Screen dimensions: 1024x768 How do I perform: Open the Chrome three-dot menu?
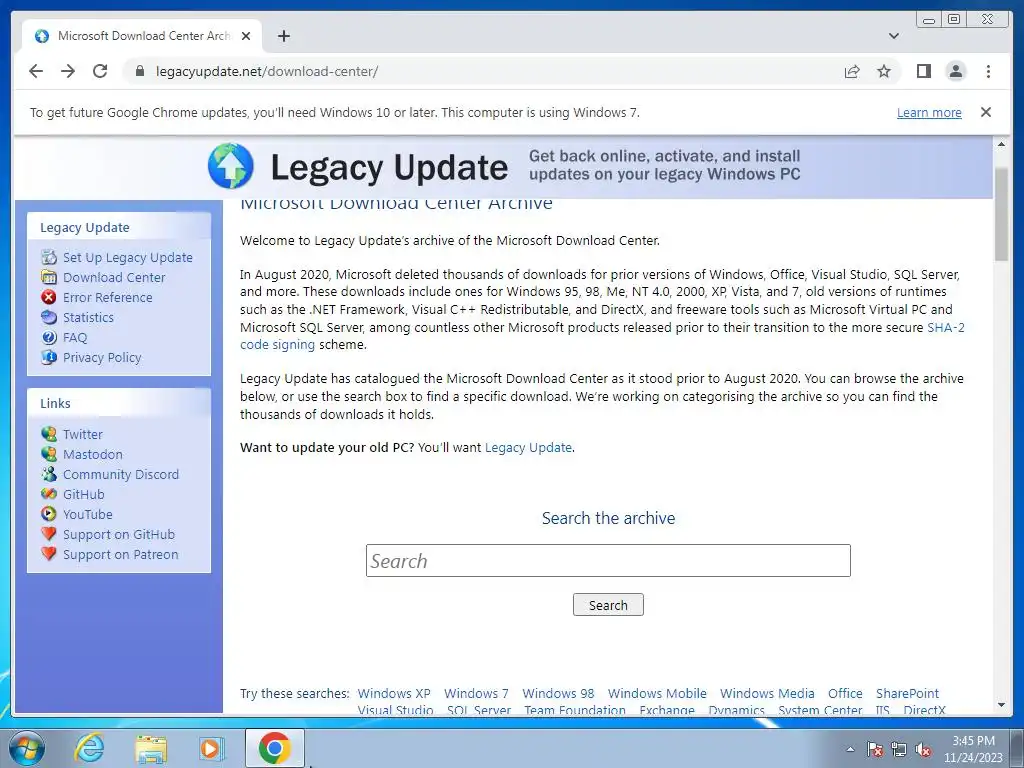click(988, 71)
